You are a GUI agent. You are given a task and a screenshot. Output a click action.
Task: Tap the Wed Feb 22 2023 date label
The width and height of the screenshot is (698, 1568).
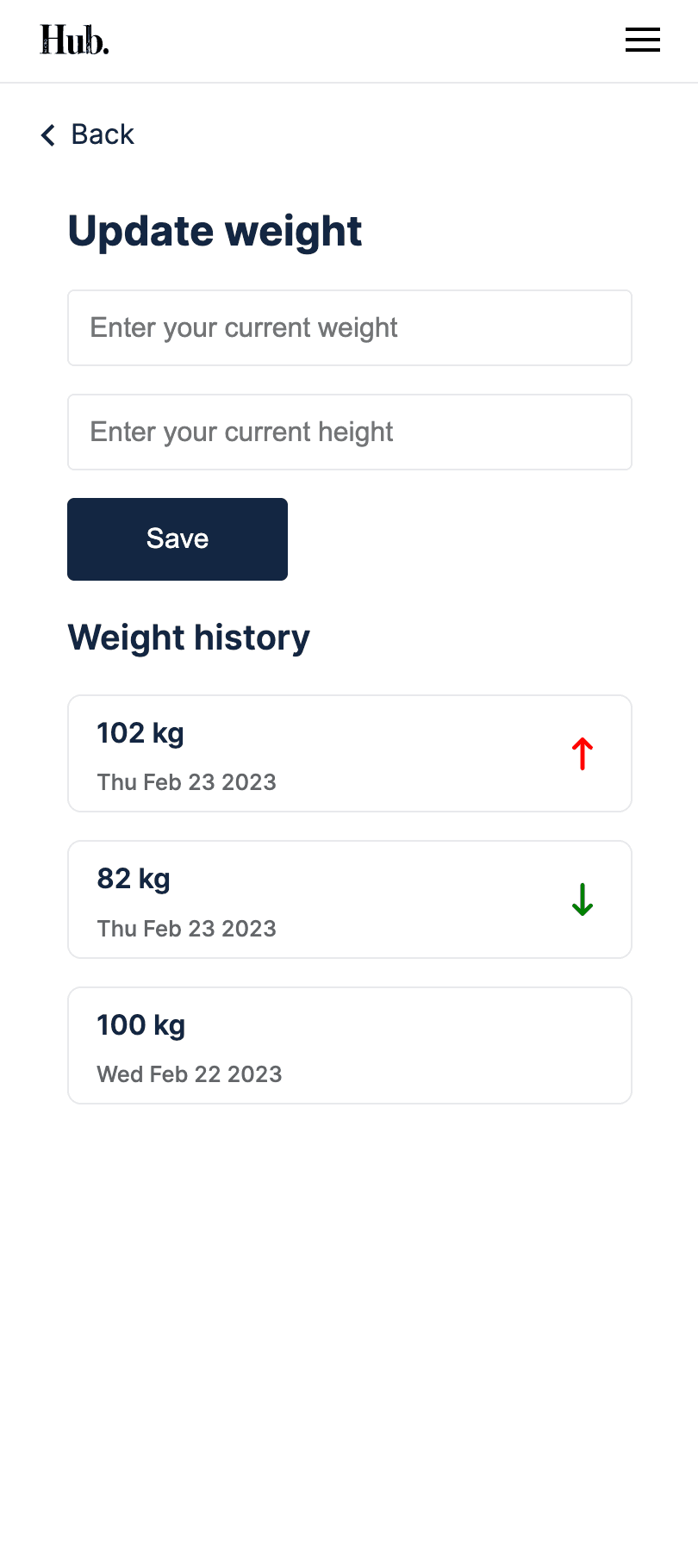(x=189, y=1074)
